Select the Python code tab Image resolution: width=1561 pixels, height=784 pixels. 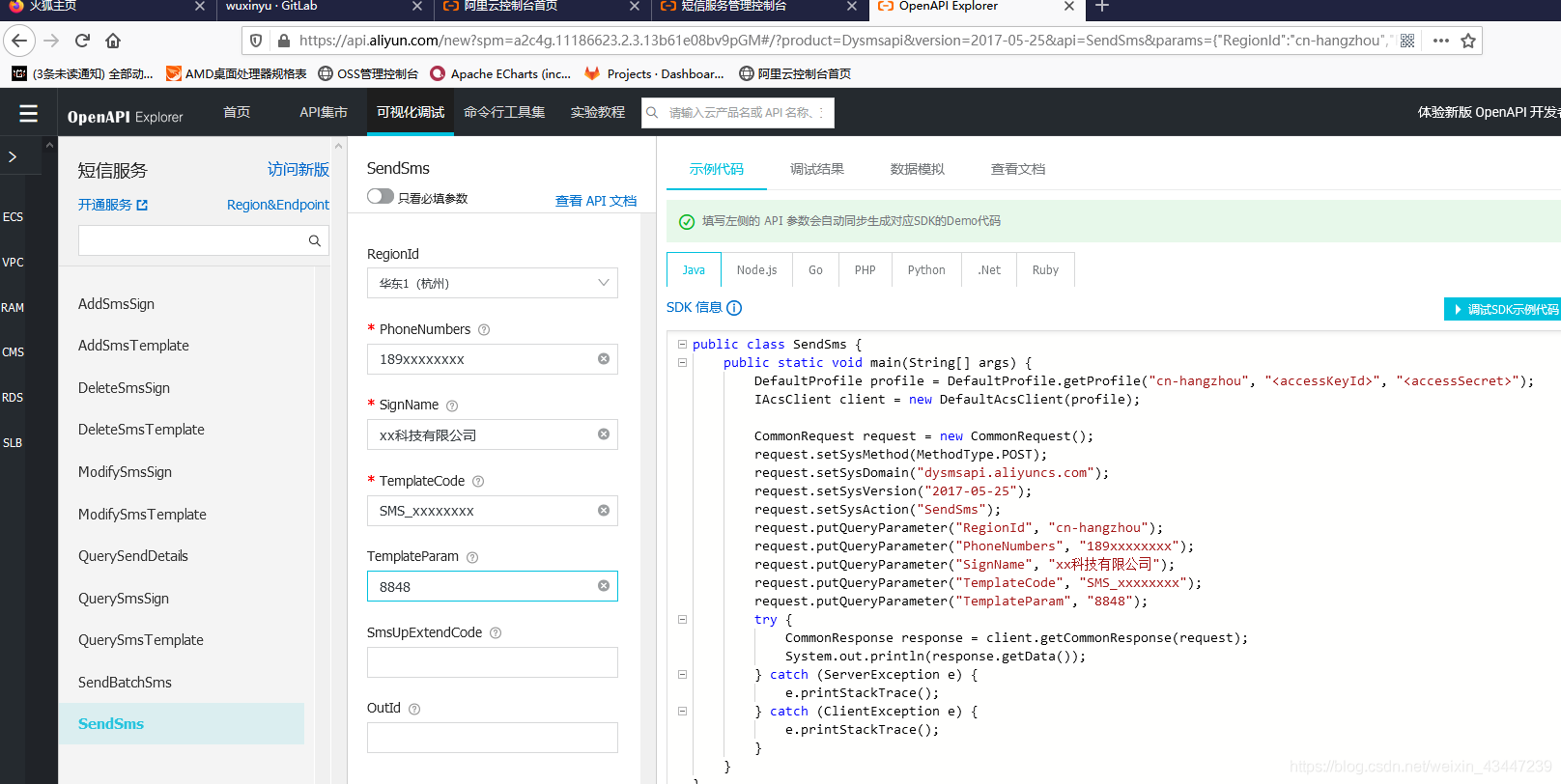tap(926, 270)
